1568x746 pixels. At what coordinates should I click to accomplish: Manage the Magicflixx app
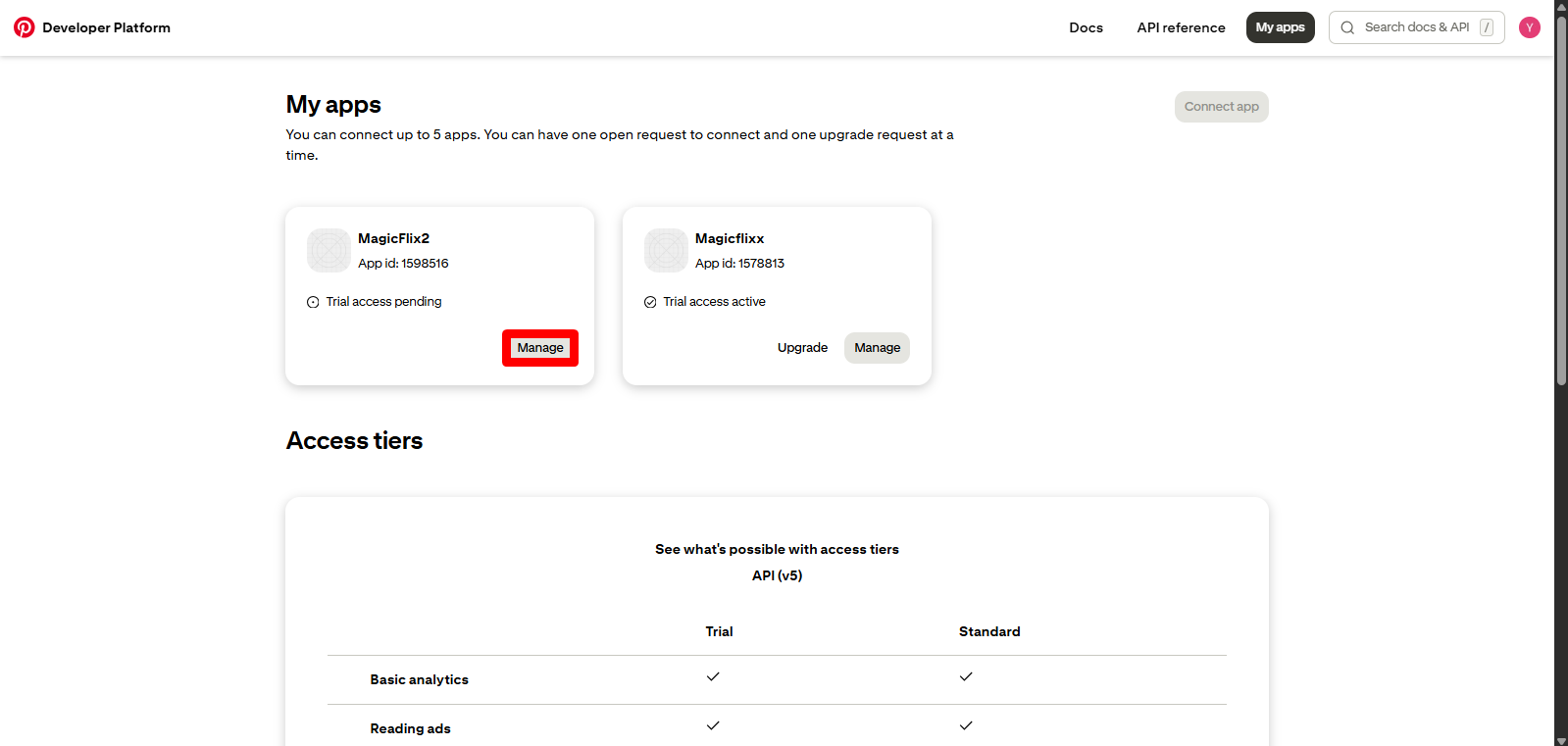coord(877,348)
